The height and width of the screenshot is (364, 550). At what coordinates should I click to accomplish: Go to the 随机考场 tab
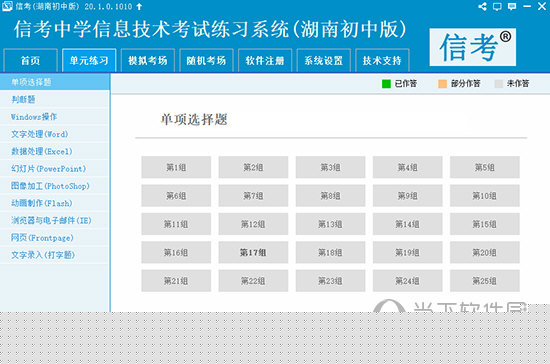tap(206, 60)
